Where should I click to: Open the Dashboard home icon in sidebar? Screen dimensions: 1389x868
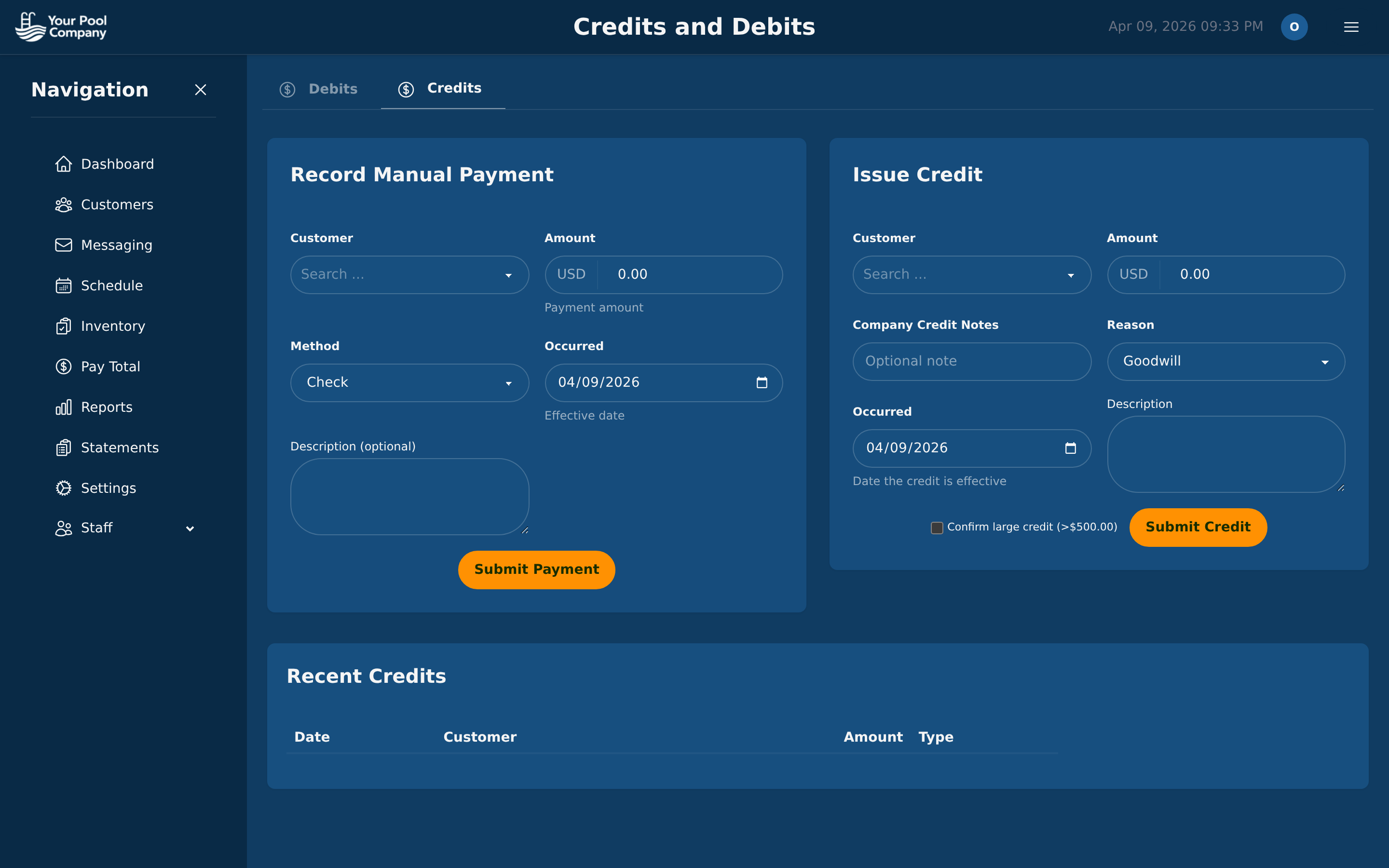coord(64,163)
